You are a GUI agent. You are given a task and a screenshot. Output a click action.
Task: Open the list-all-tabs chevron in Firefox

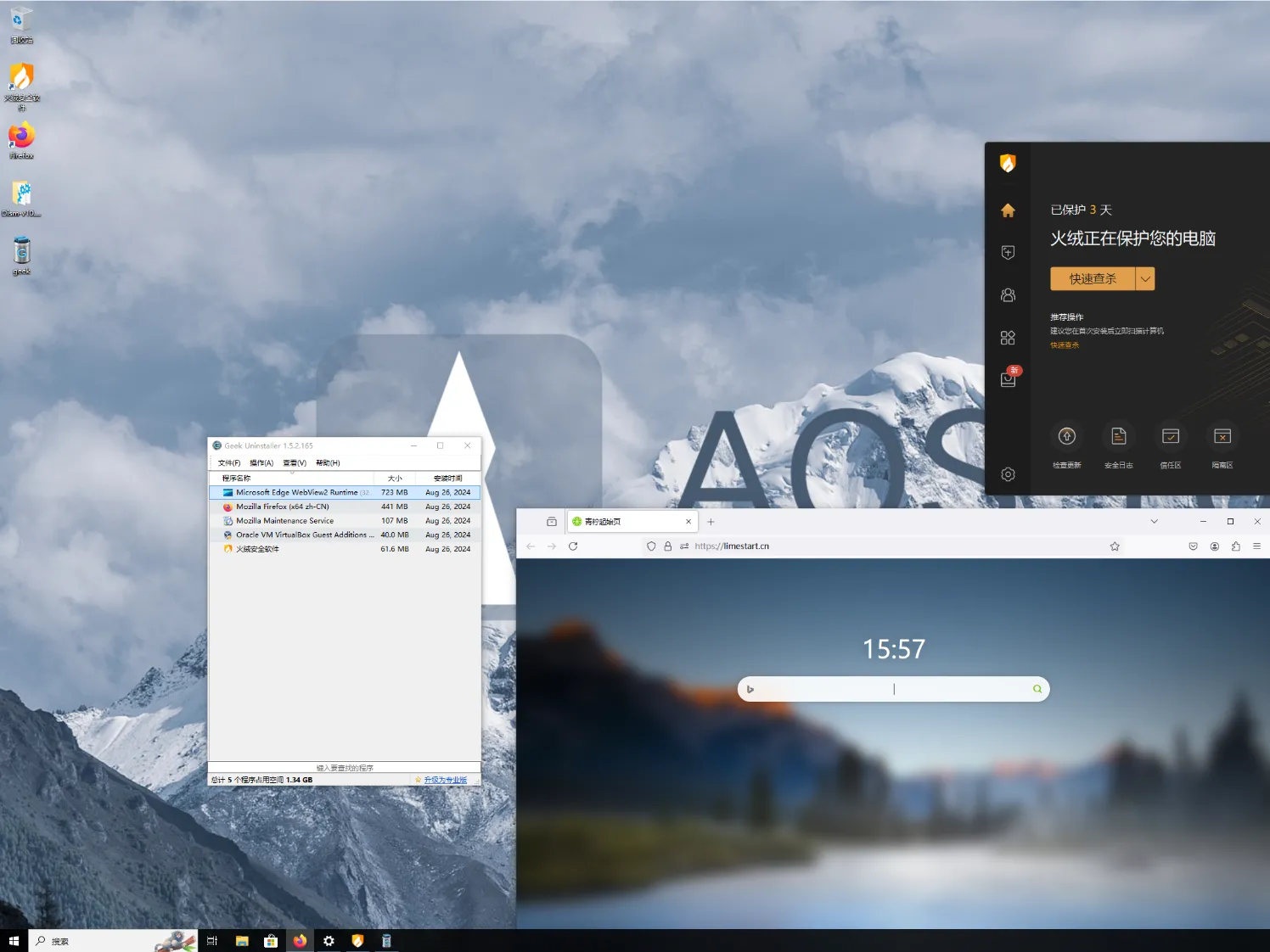(x=1155, y=521)
